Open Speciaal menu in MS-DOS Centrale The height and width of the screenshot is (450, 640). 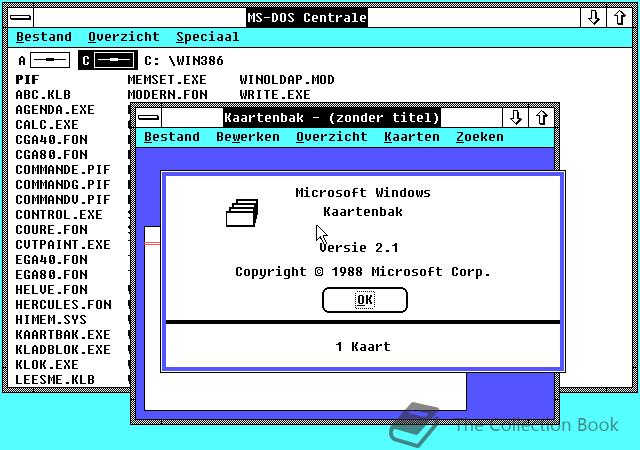click(207, 37)
